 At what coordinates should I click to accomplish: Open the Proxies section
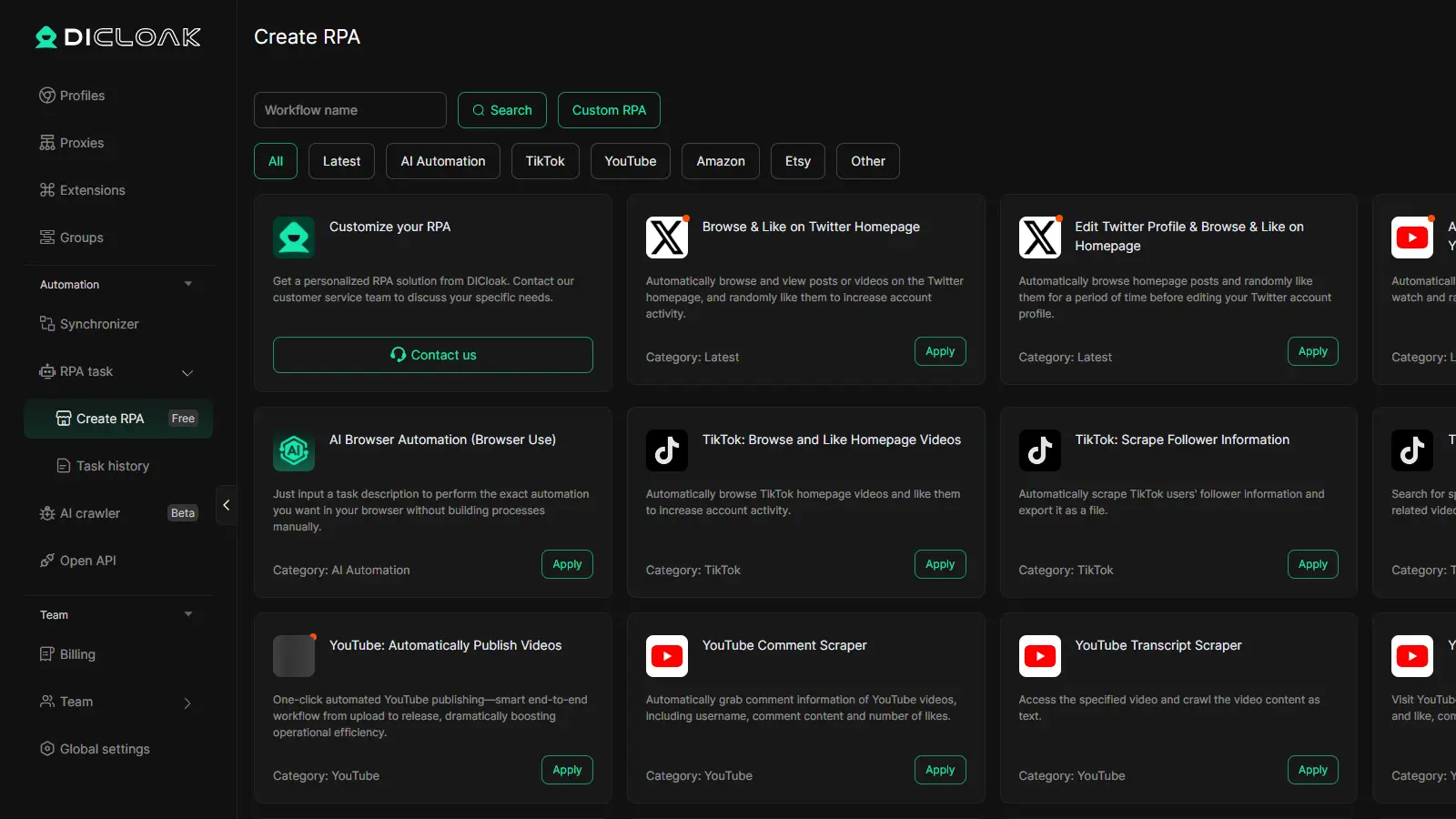pos(81,143)
